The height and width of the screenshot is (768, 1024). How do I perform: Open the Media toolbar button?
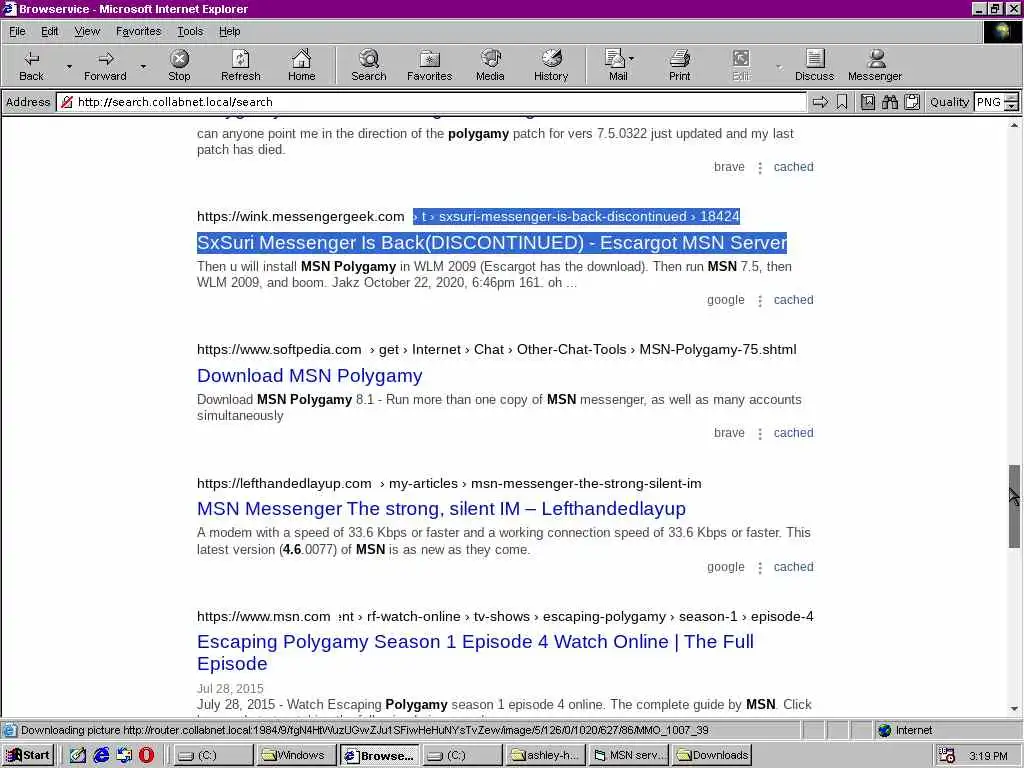490,65
